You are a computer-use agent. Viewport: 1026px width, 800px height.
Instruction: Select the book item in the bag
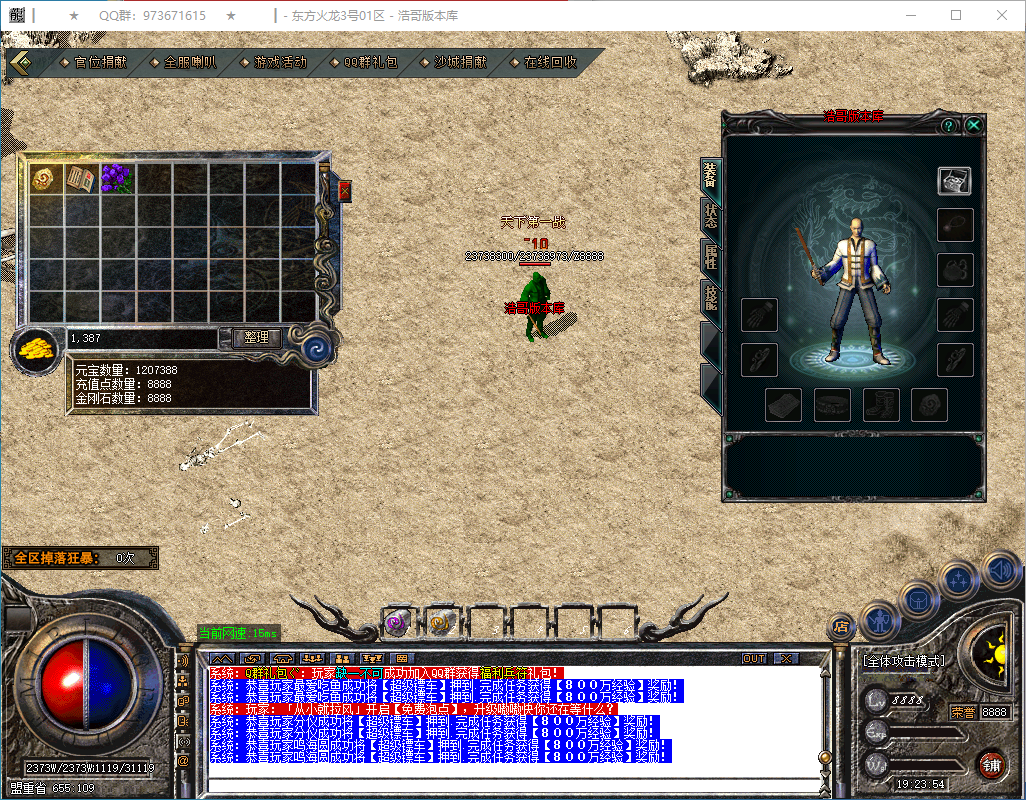(82, 179)
